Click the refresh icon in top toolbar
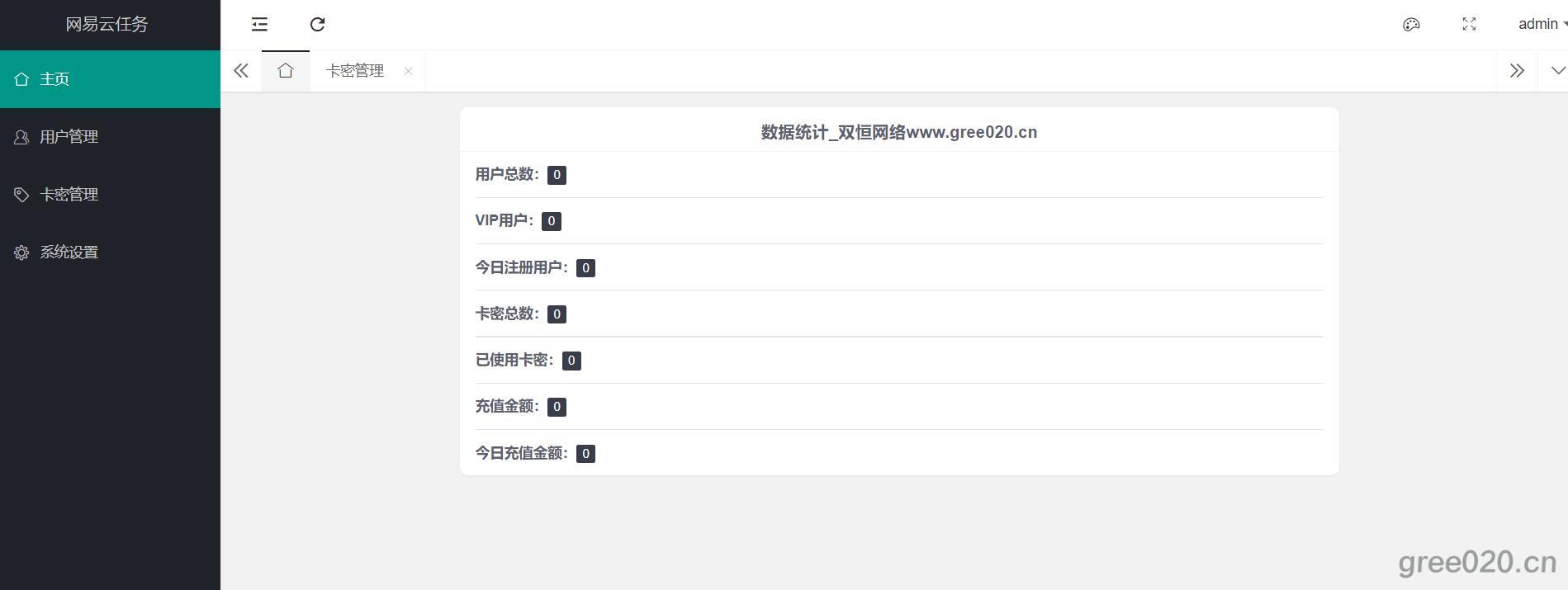 click(x=317, y=25)
